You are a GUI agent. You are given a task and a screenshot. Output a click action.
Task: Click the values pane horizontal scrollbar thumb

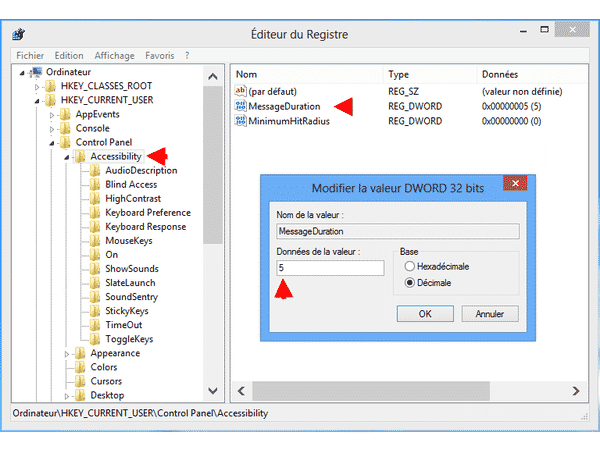tap(371, 391)
